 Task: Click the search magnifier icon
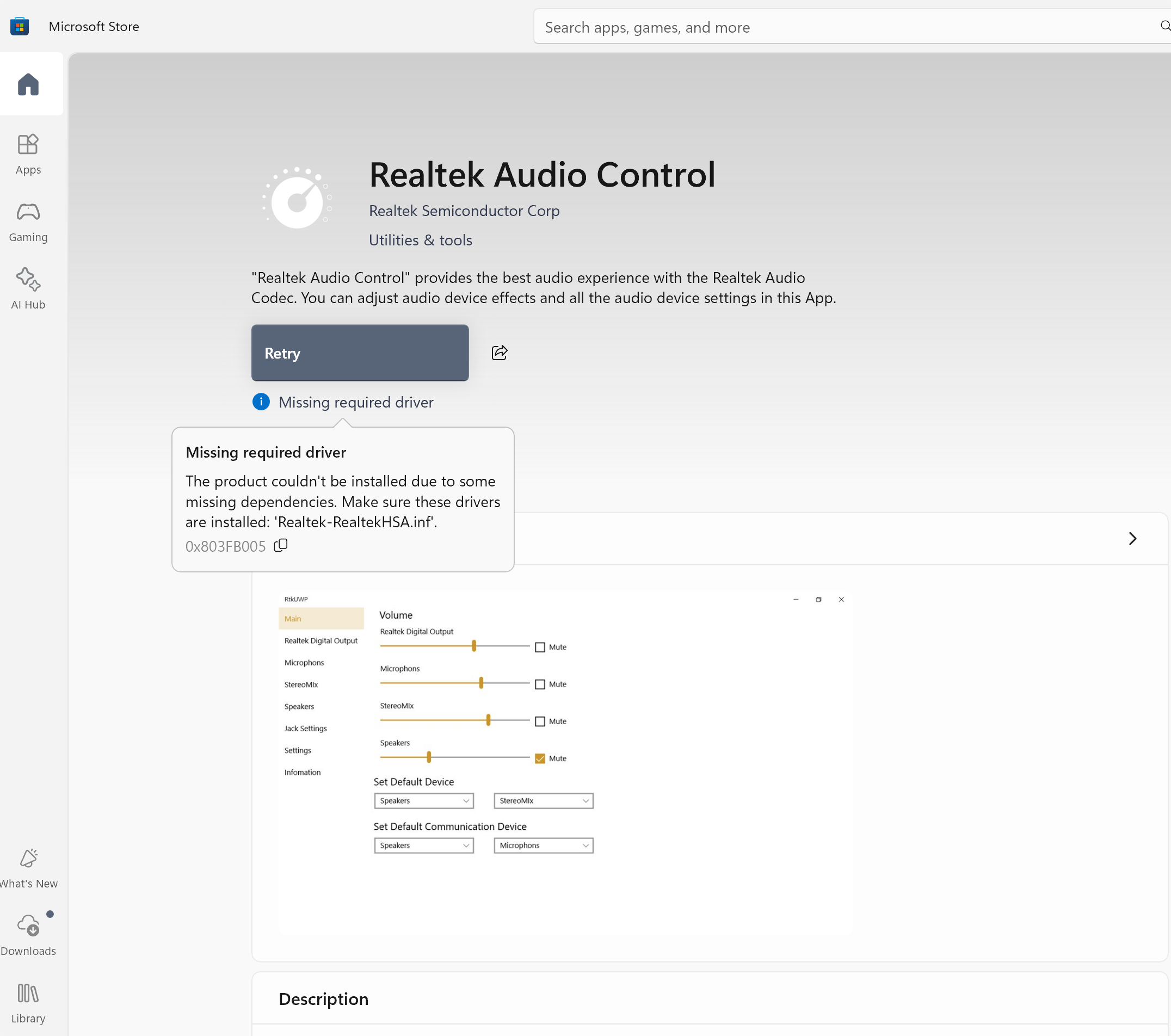pyautogui.click(x=1164, y=26)
